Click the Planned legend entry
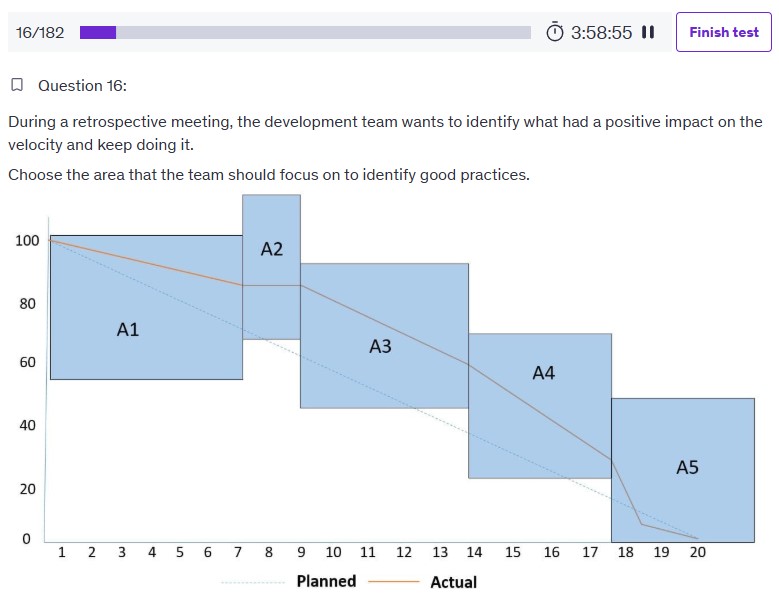779x611 pixels. point(326,581)
